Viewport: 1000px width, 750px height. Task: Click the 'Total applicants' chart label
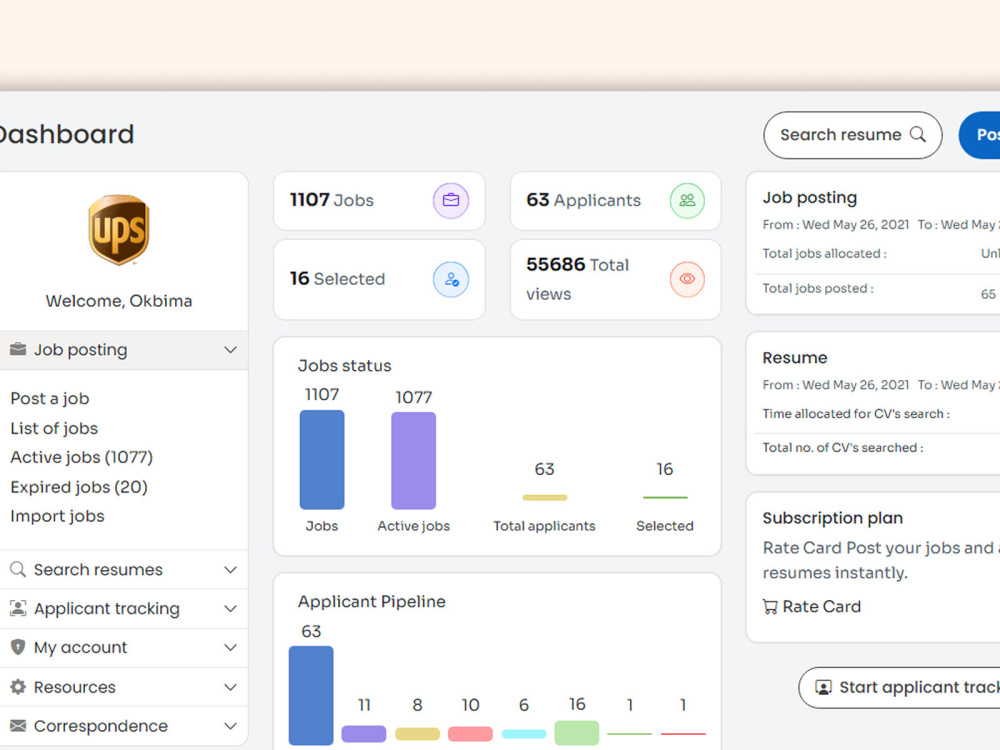[x=544, y=526]
